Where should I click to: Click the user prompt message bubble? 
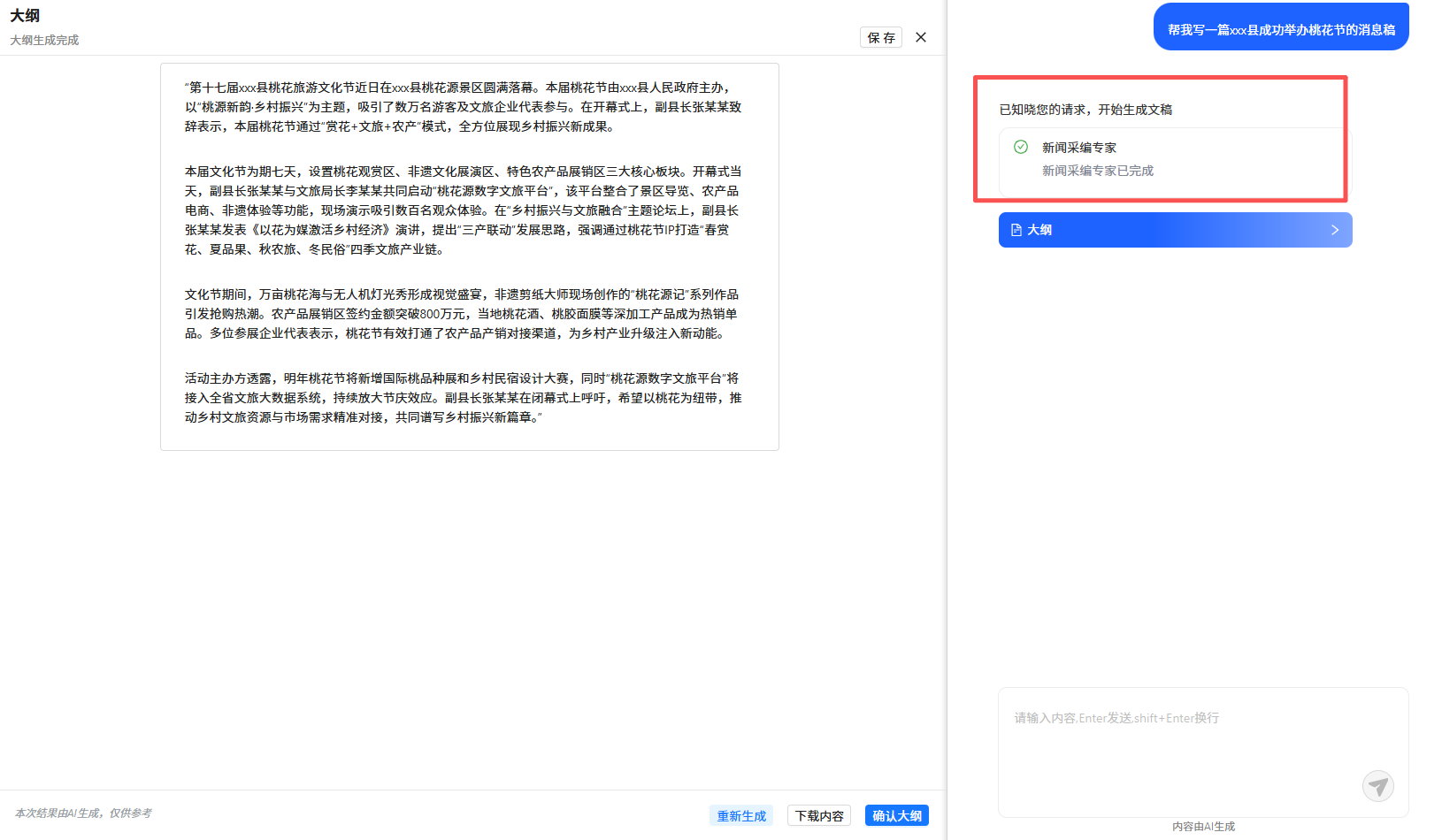[x=1280, y=29]
